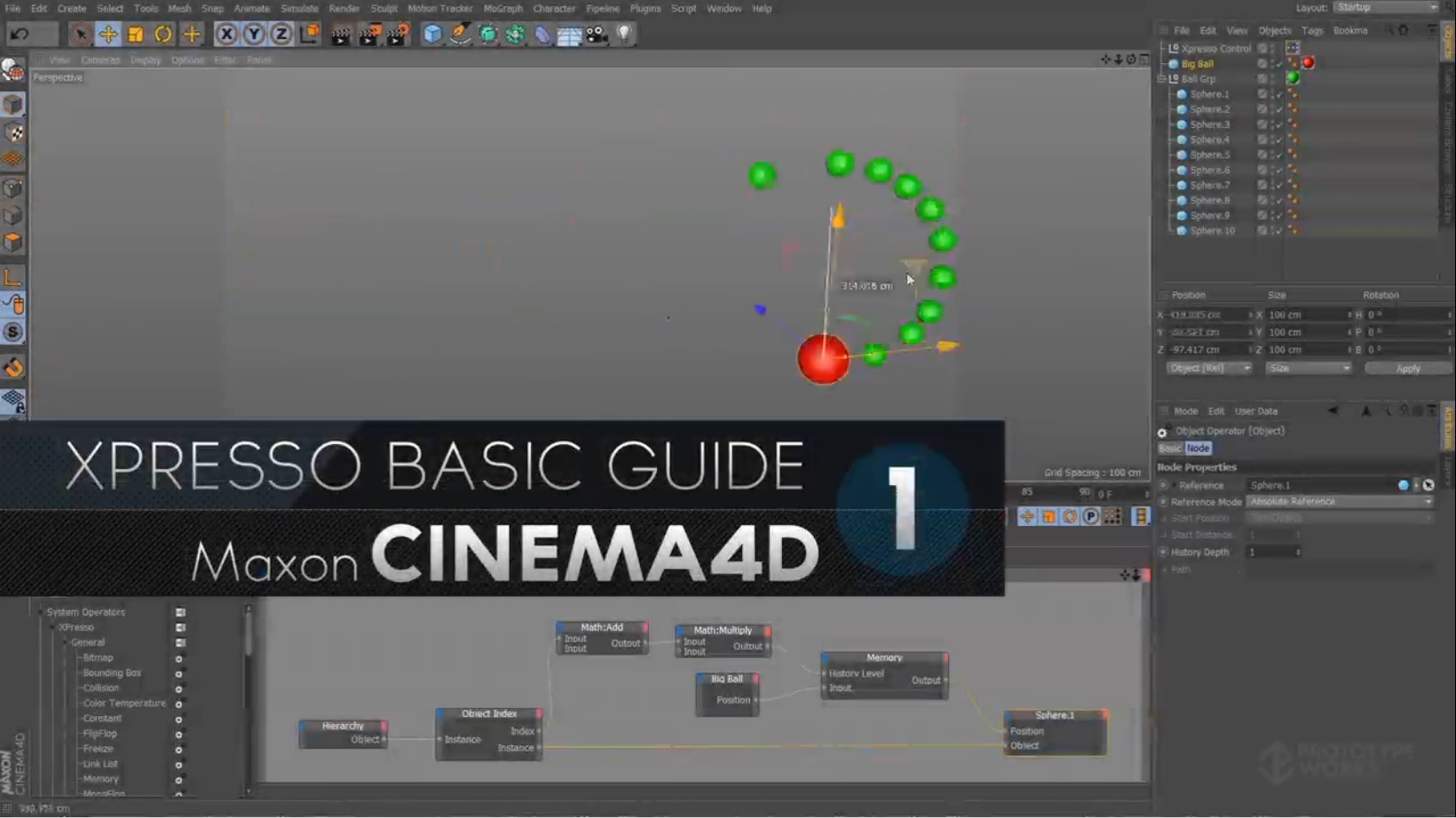This screenshot has width=1456, height=818.
Task: Add a Floor environment object
Action: pyautogui.click(x=570, y=34)
